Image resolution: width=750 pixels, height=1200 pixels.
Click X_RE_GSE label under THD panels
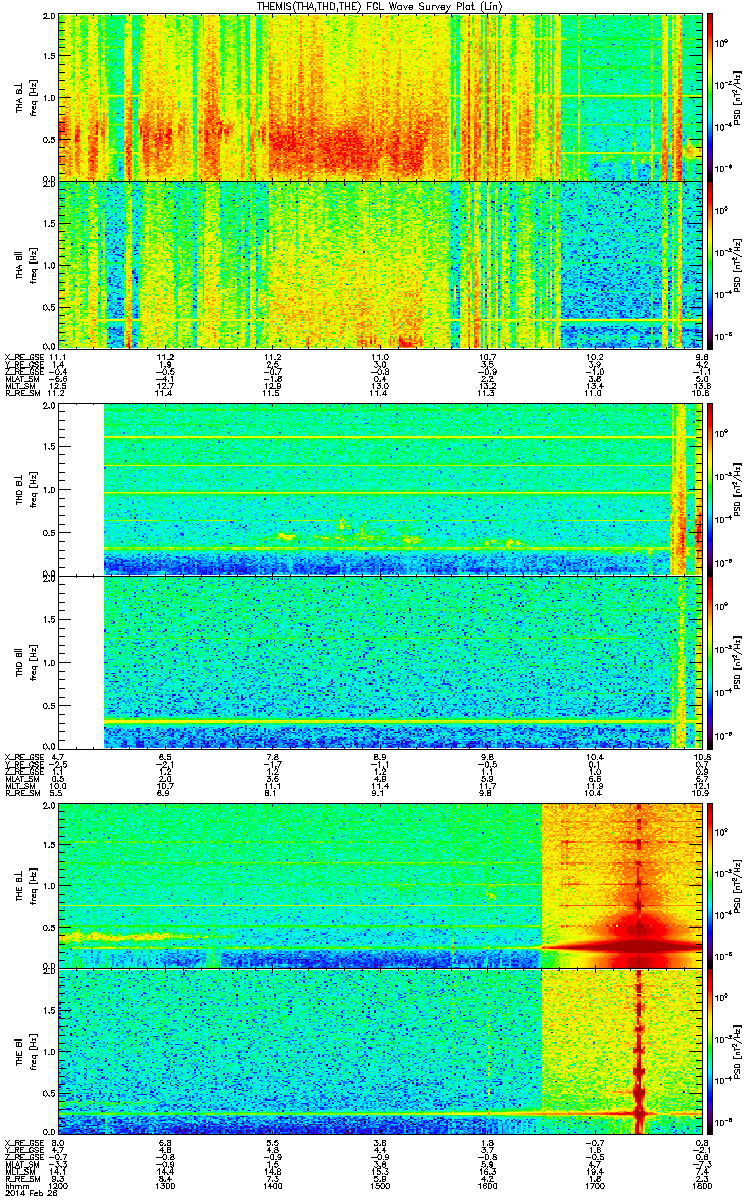[24, 758]
